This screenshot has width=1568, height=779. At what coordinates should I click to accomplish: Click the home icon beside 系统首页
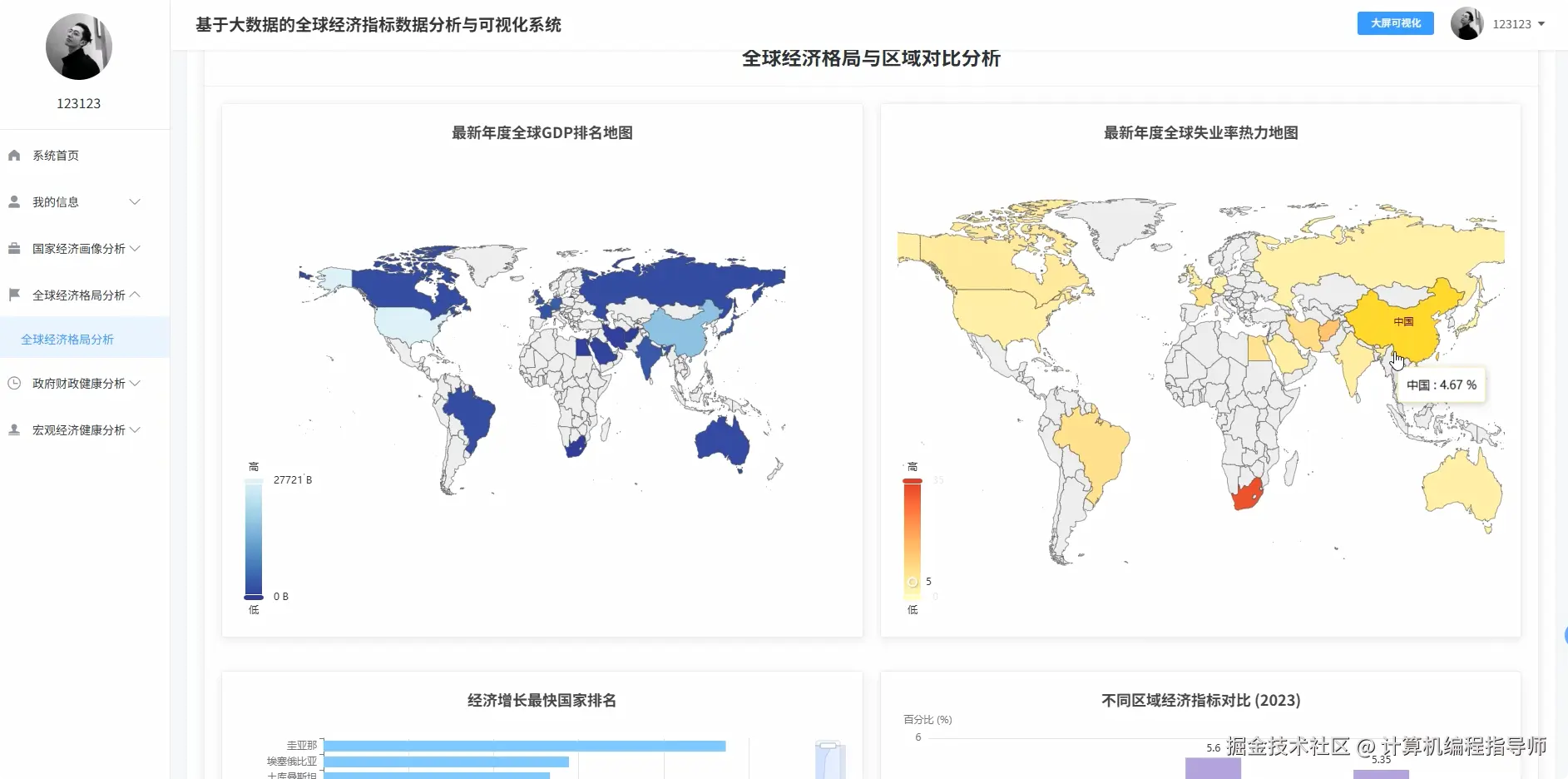13,155
